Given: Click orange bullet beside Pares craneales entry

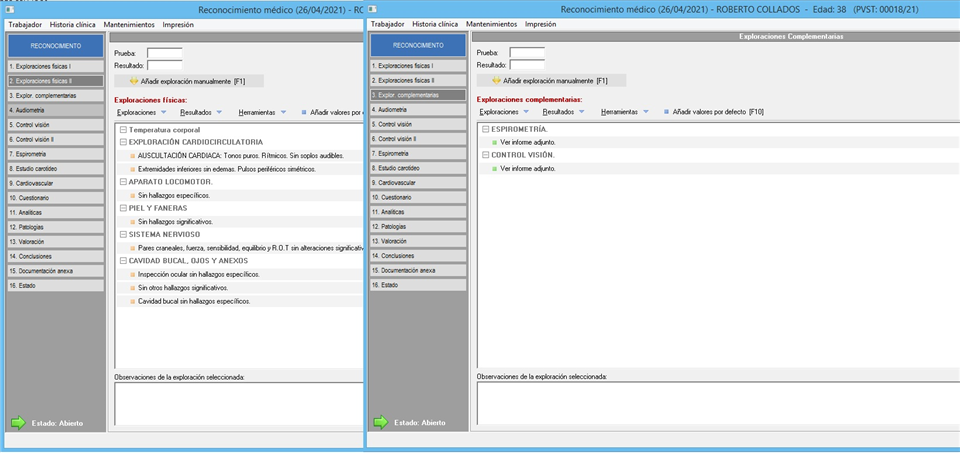Looking at the screenshot, I should [x=132, y=247].
